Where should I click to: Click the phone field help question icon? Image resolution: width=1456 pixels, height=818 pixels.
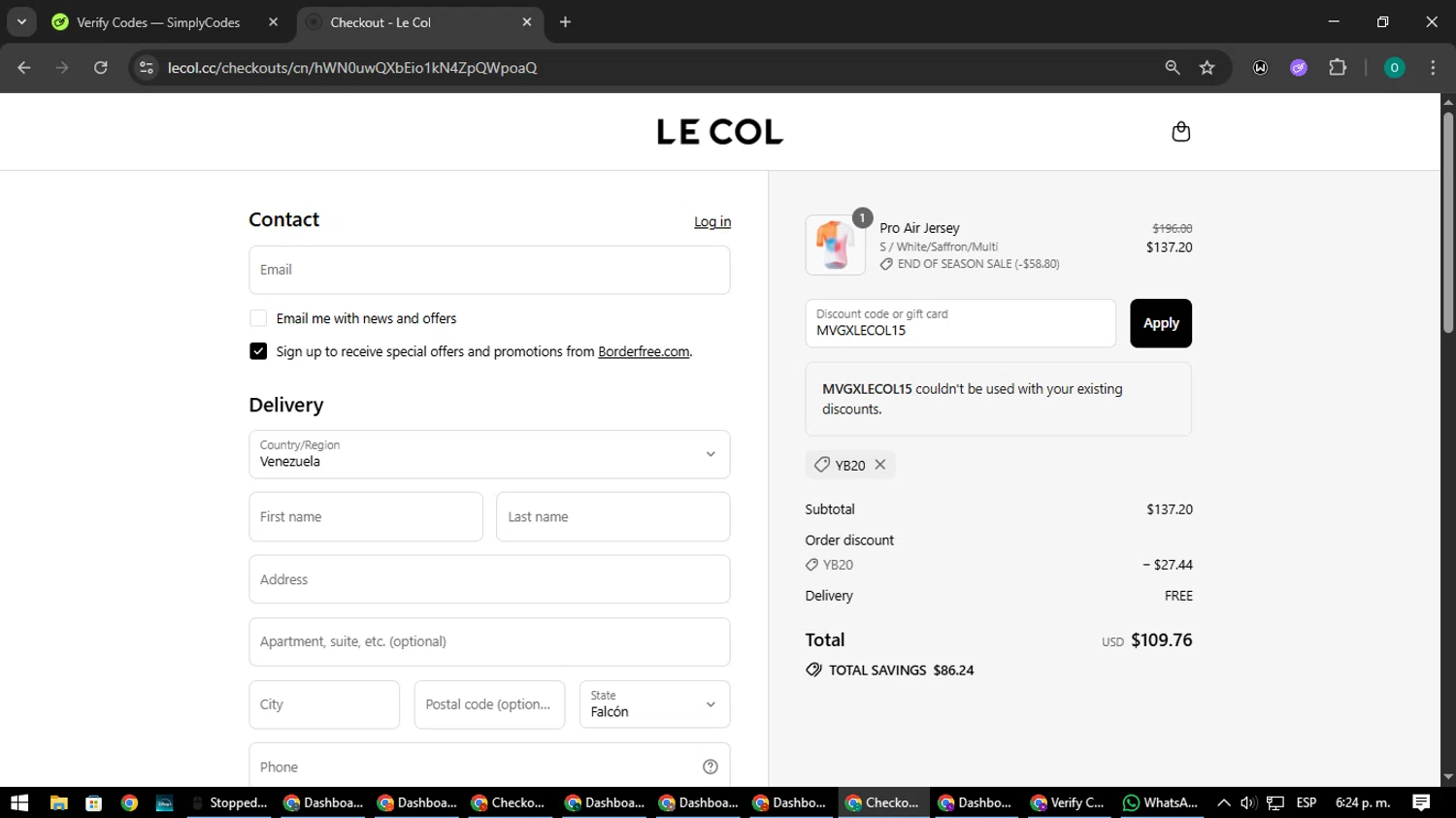pyautogui.click(x=711, y=767)
